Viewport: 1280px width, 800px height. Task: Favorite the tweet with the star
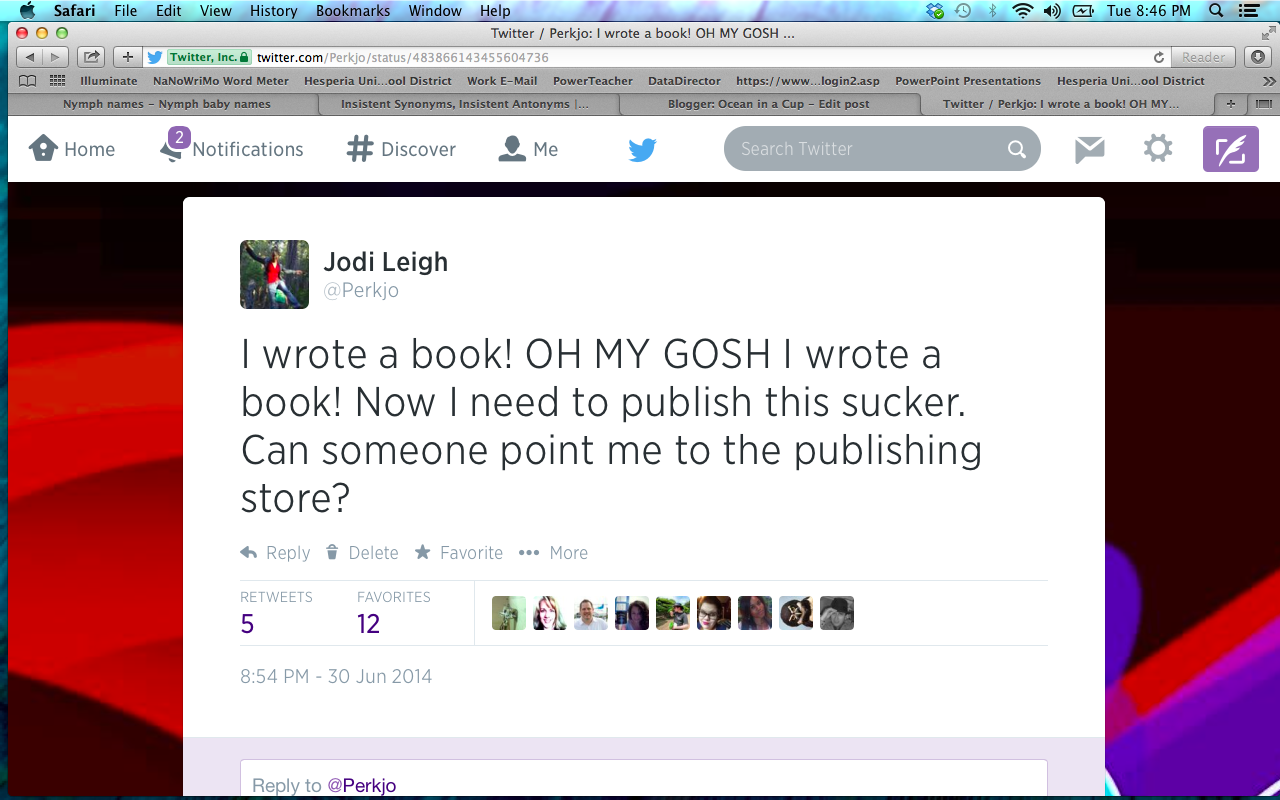(459, 553)
